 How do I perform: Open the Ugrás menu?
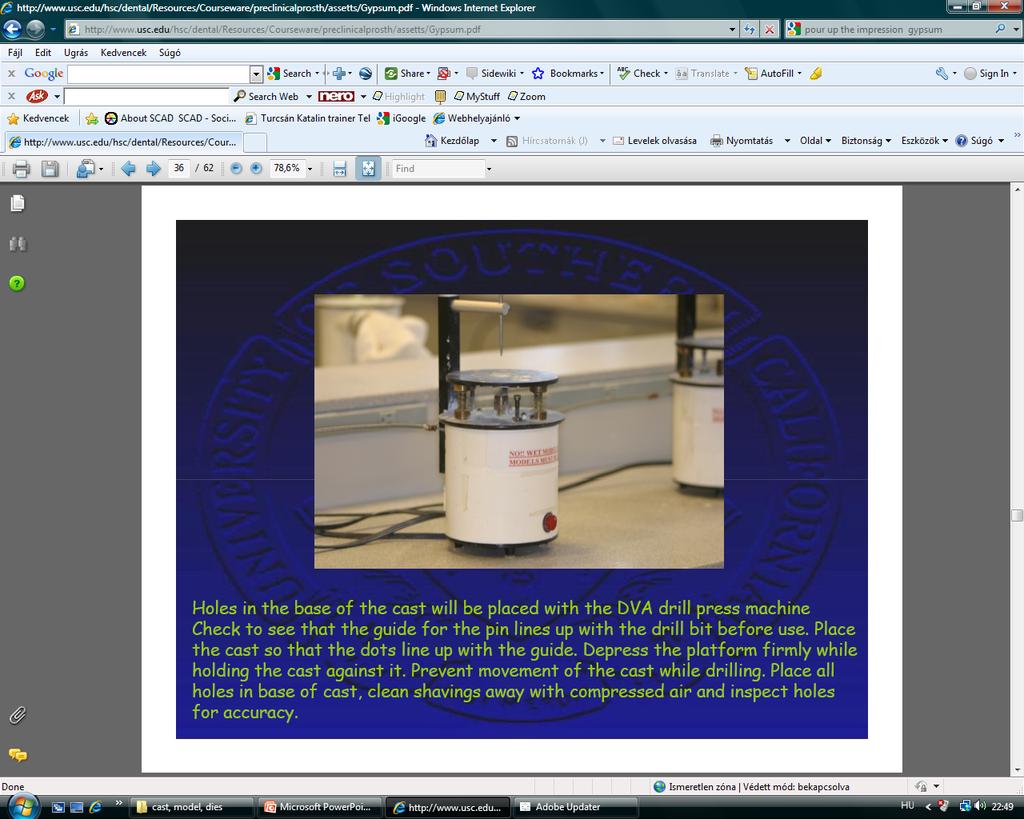(x=76, y=53)
